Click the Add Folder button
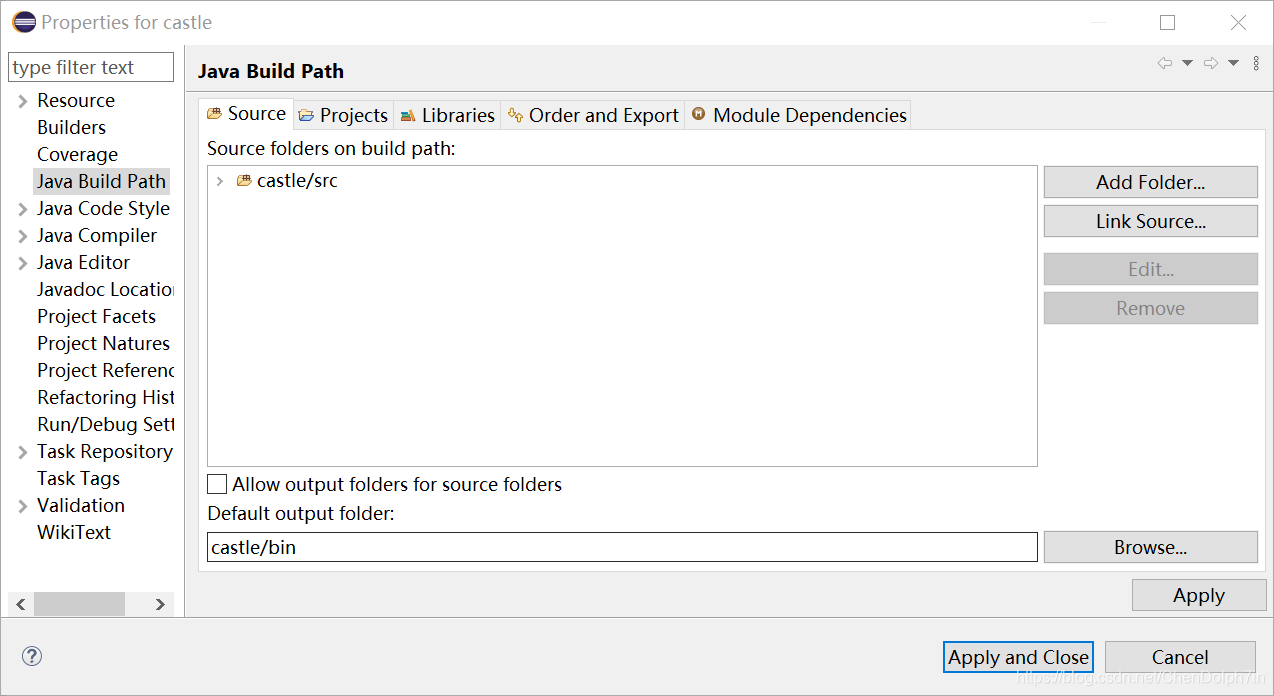This screenshot has height=696, width=1274. 1150,181
